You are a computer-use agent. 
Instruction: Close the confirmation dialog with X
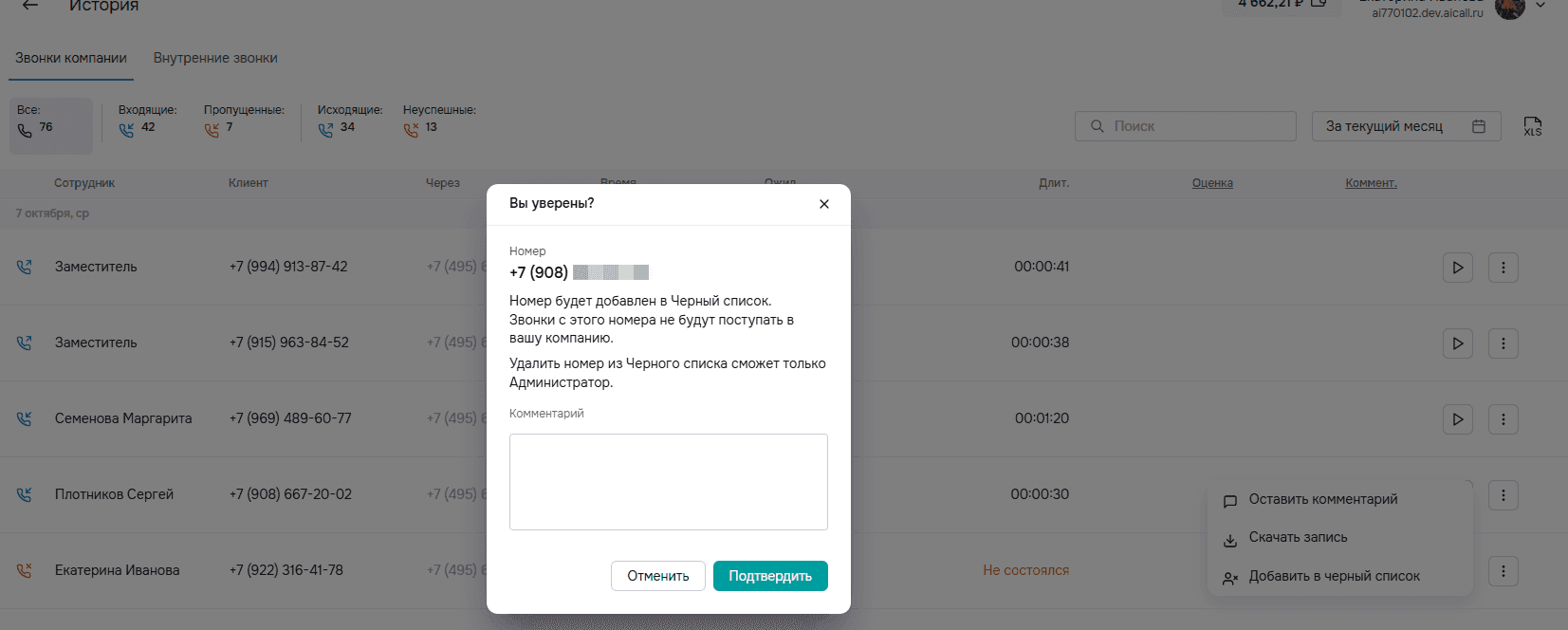(824, 204)
